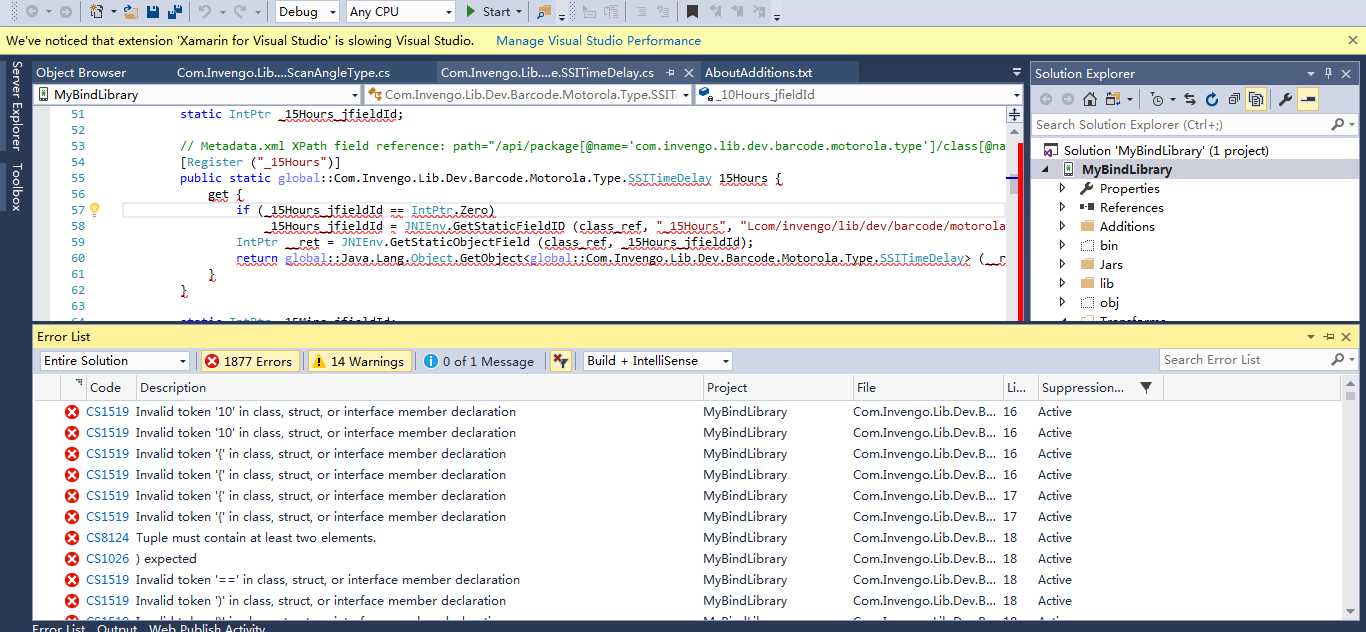Open the MyBindLibrary project dropdown in editor
This screenshot has height=632, width=1366.
(x=197, y=95)
